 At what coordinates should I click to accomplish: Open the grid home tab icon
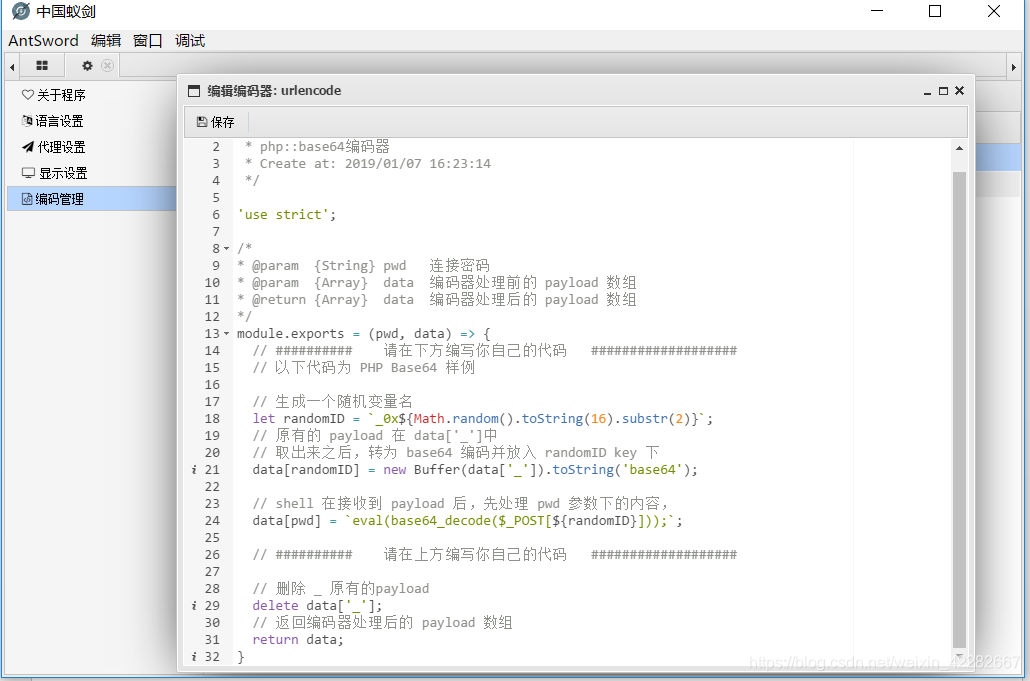click(42, 66)
